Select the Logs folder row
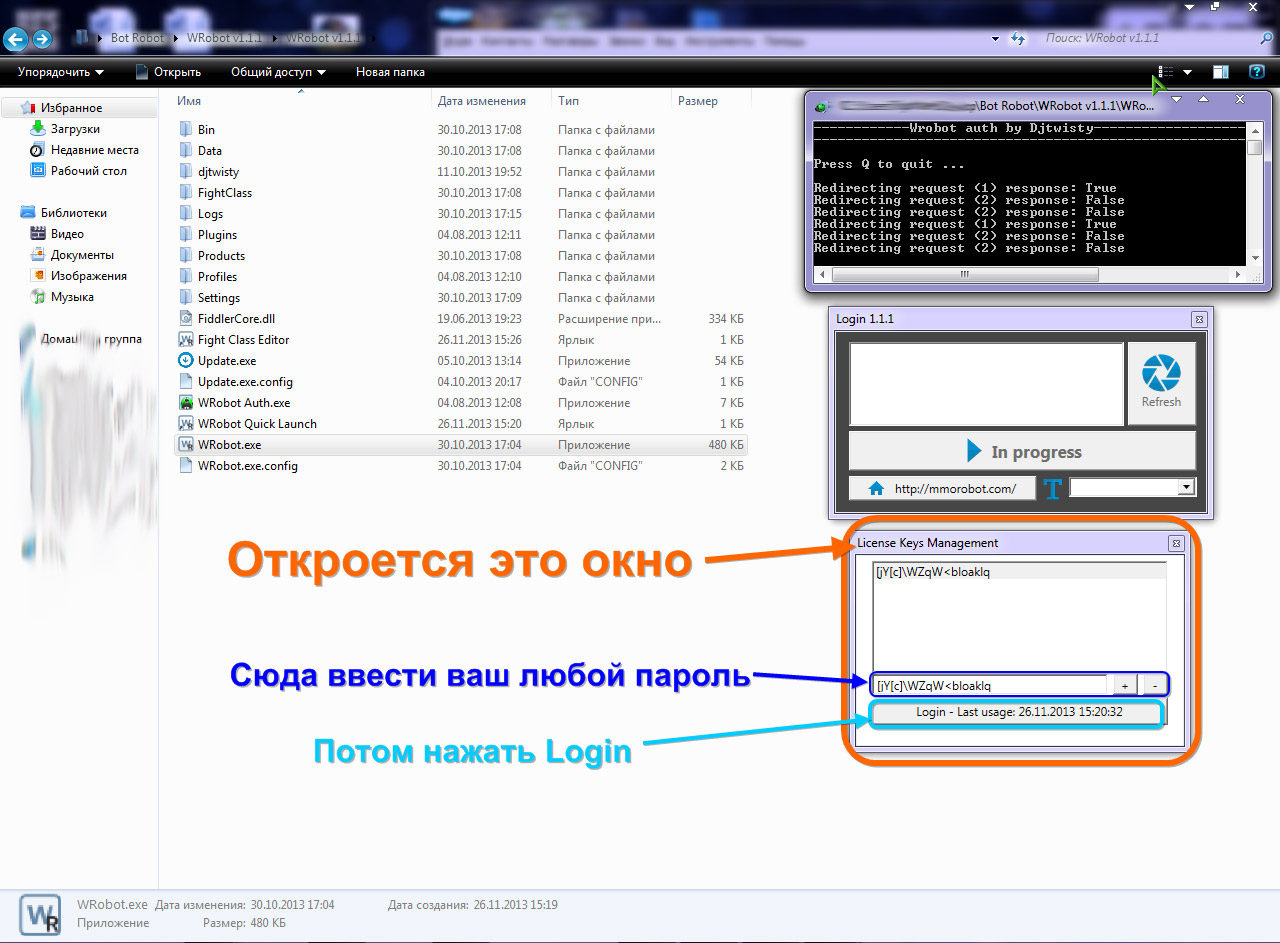This screenshot has width=1280, height=943. pyautogui.click(x=460, y=213)
